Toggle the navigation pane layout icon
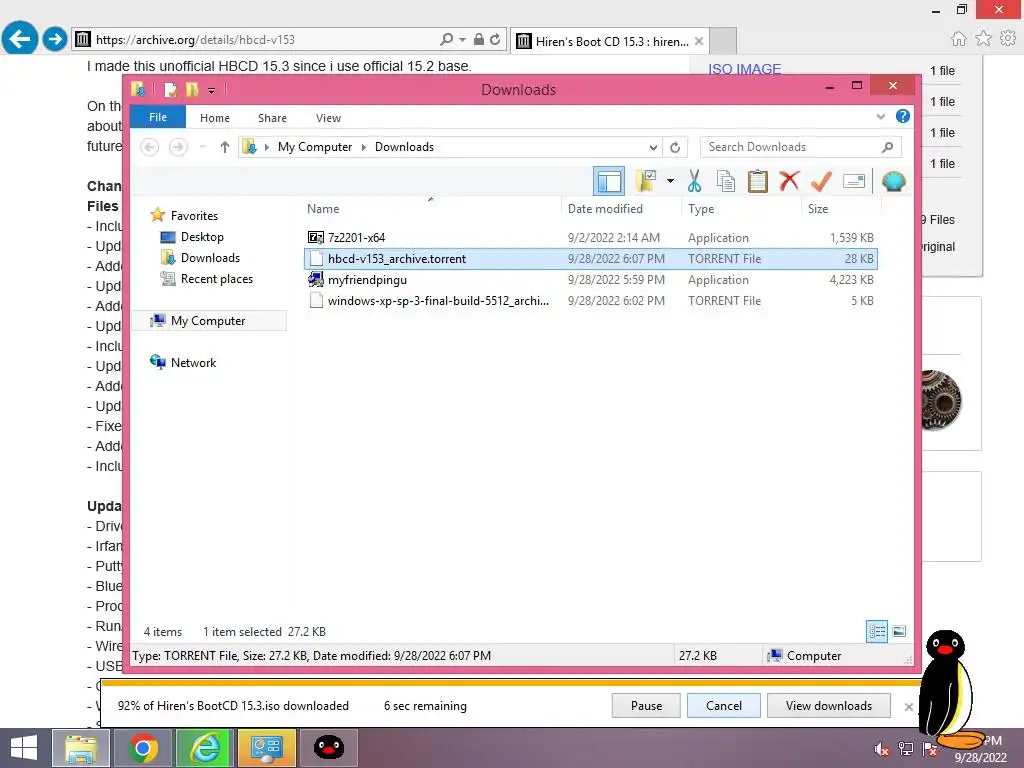 click(609, 181)
